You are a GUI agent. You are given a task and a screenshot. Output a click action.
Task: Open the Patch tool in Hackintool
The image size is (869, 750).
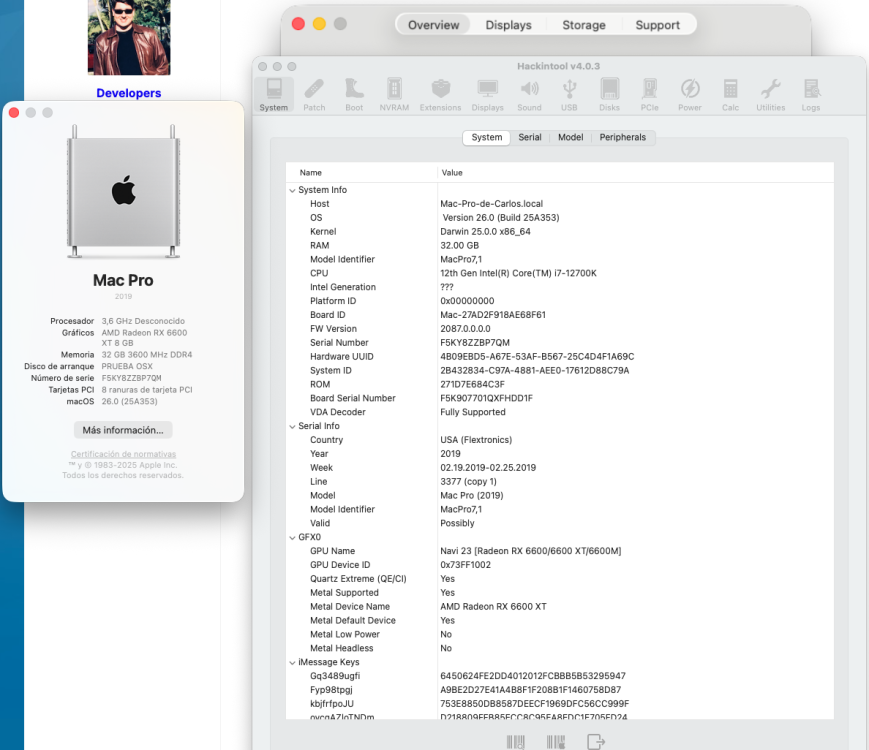pyautogui.click(x=314, y=95)
